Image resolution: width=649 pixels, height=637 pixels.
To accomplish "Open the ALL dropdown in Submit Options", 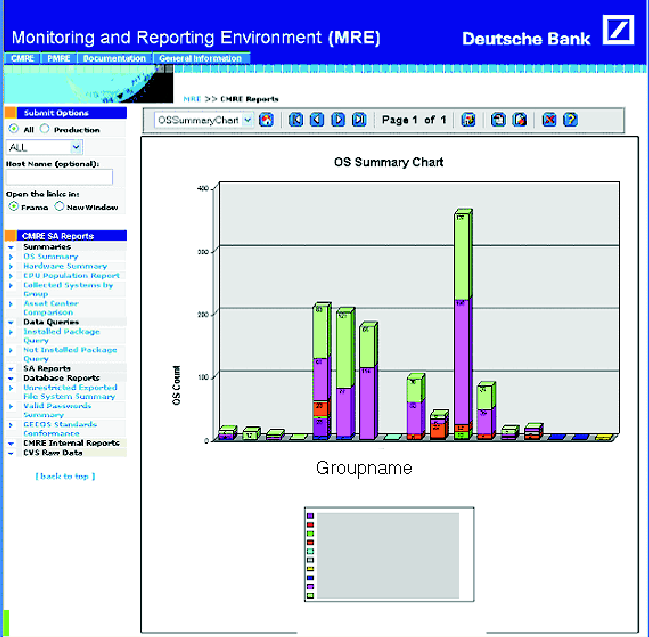I will coord(44,147).
